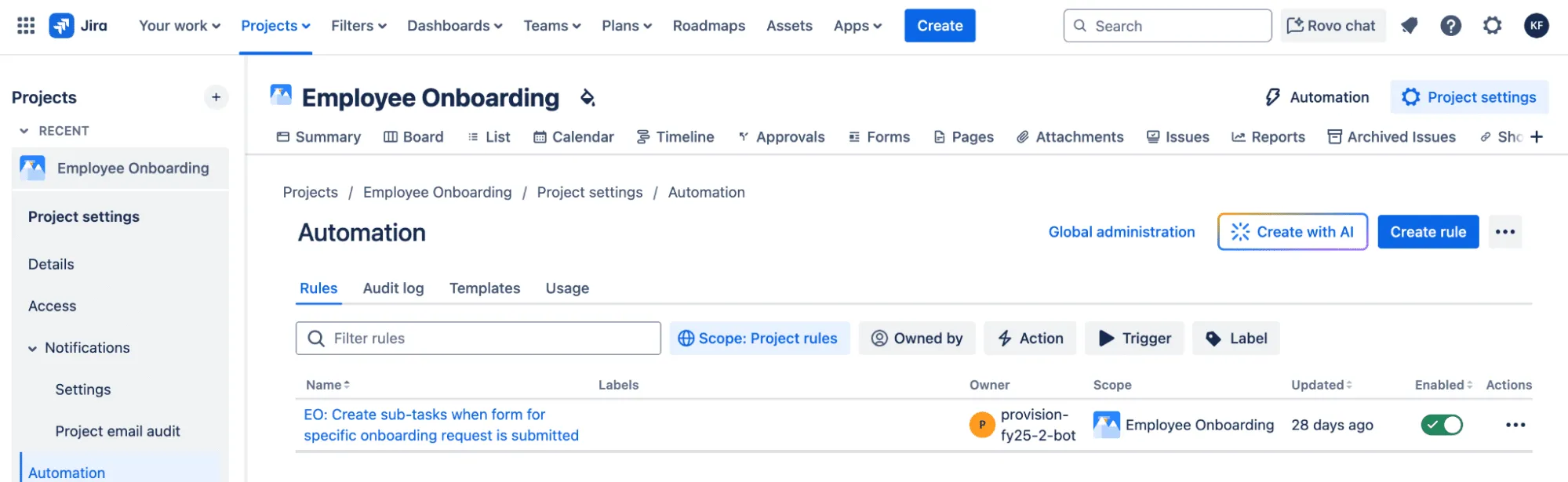
Task: Open the Global administration link
Action: [1121, 232]
